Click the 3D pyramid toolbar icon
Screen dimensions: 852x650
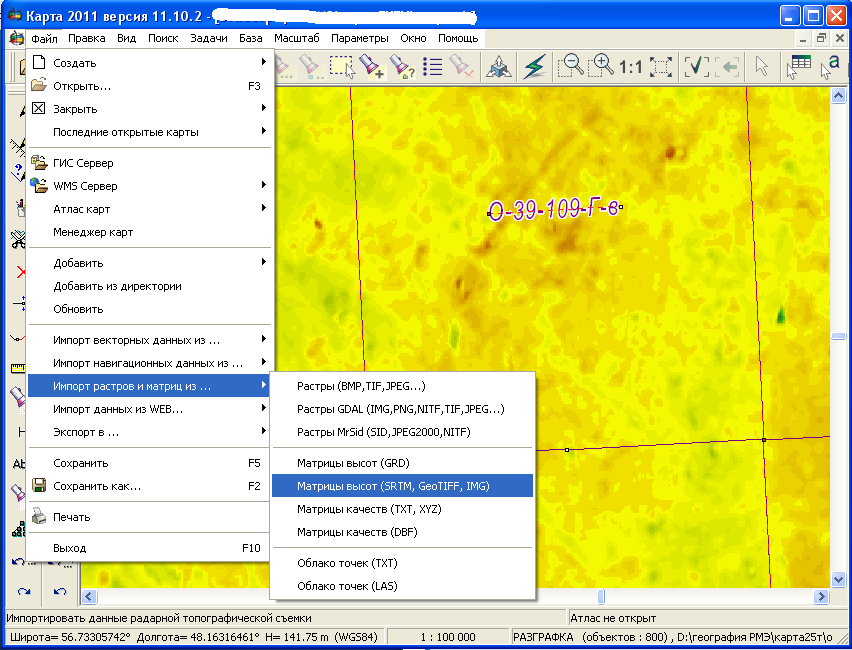(x=498, y=67)
